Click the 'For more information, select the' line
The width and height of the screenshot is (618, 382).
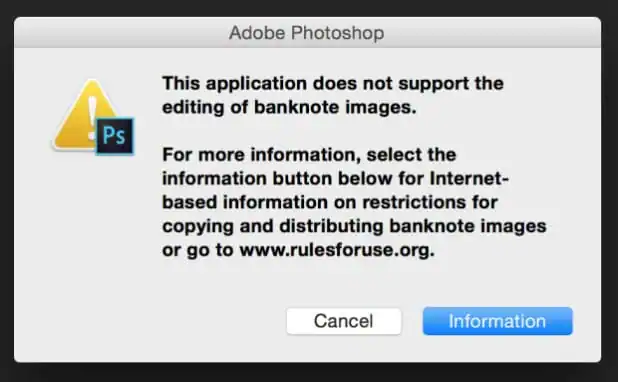coord(309,155)
